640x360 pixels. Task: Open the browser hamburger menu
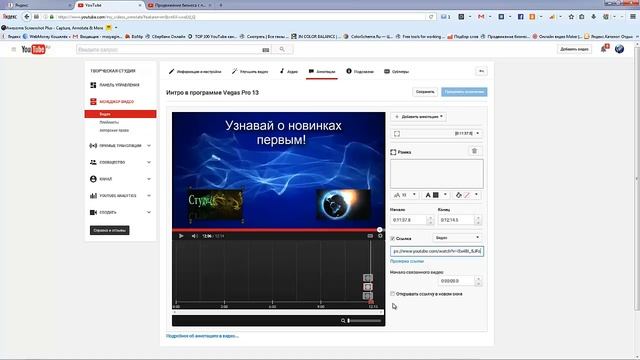(x=633, y=17)
